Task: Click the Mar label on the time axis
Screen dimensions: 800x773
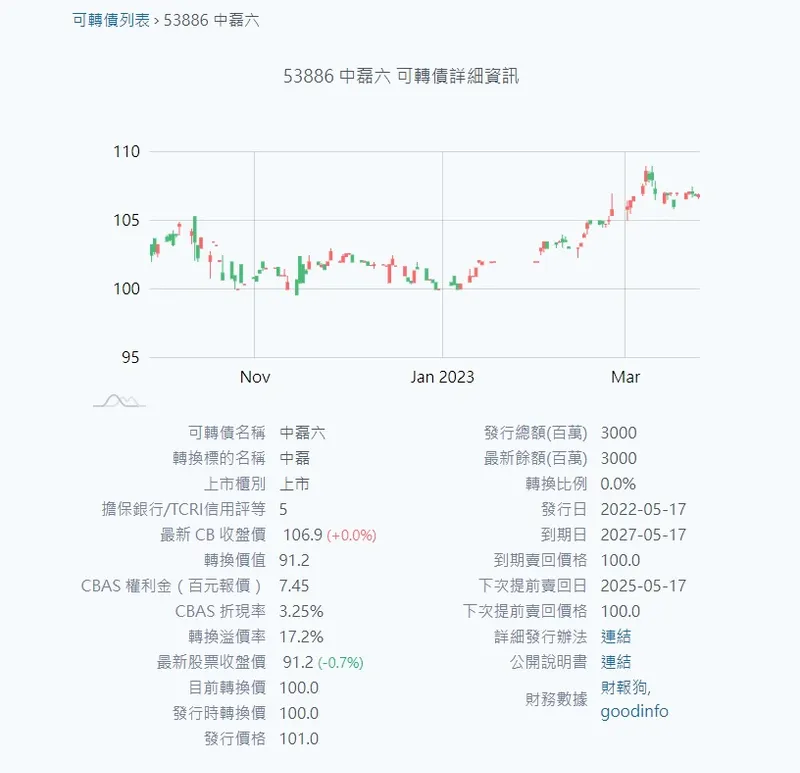Action: (625, 377)
